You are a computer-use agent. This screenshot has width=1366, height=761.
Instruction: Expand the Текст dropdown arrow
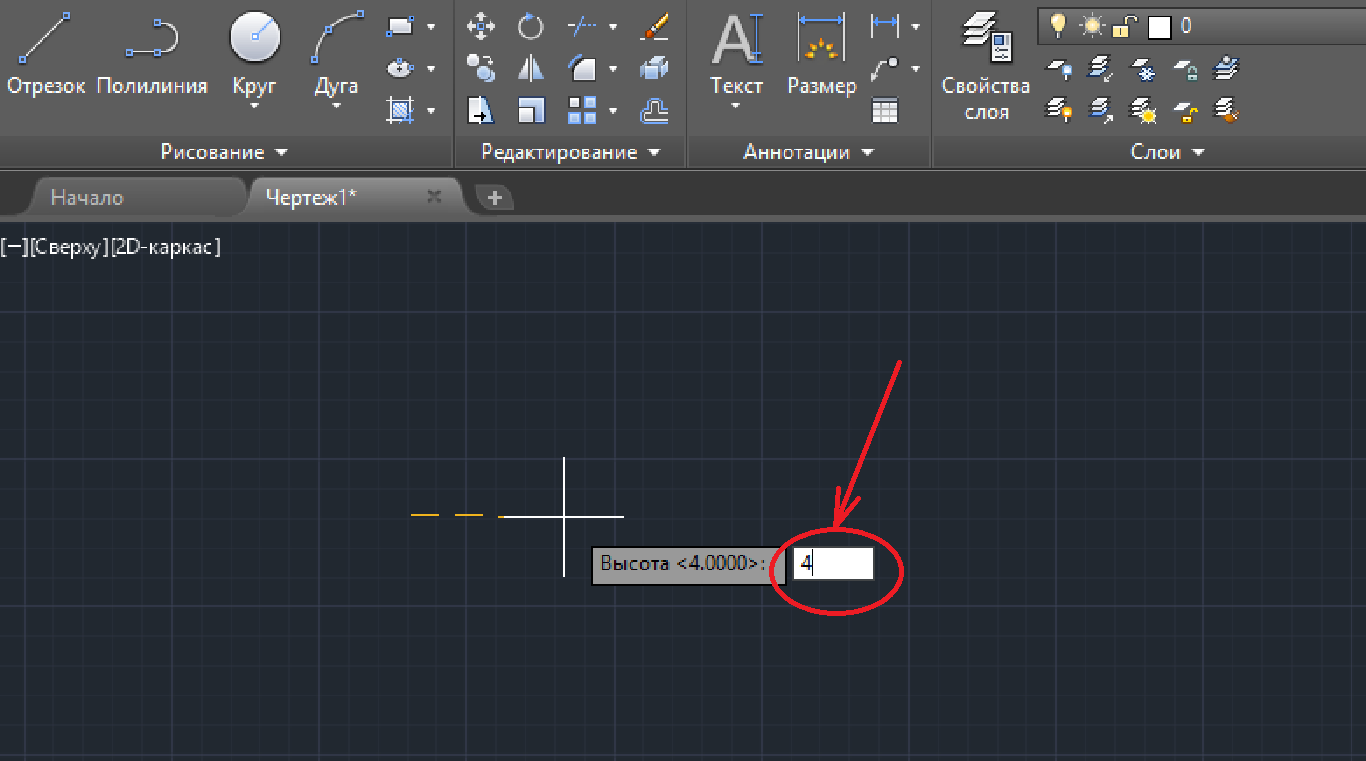[736, 105]
